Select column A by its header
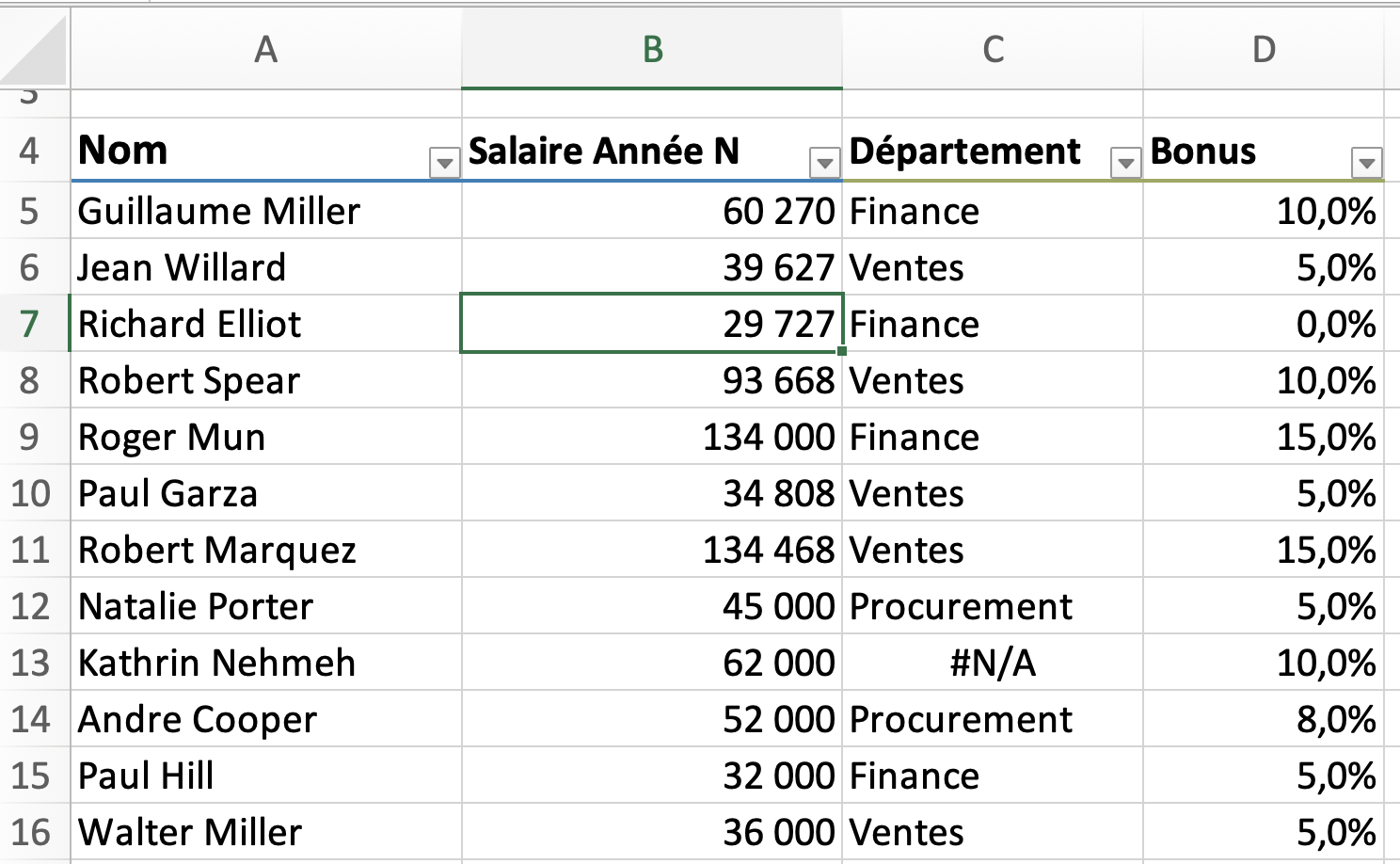 [266, 50]
